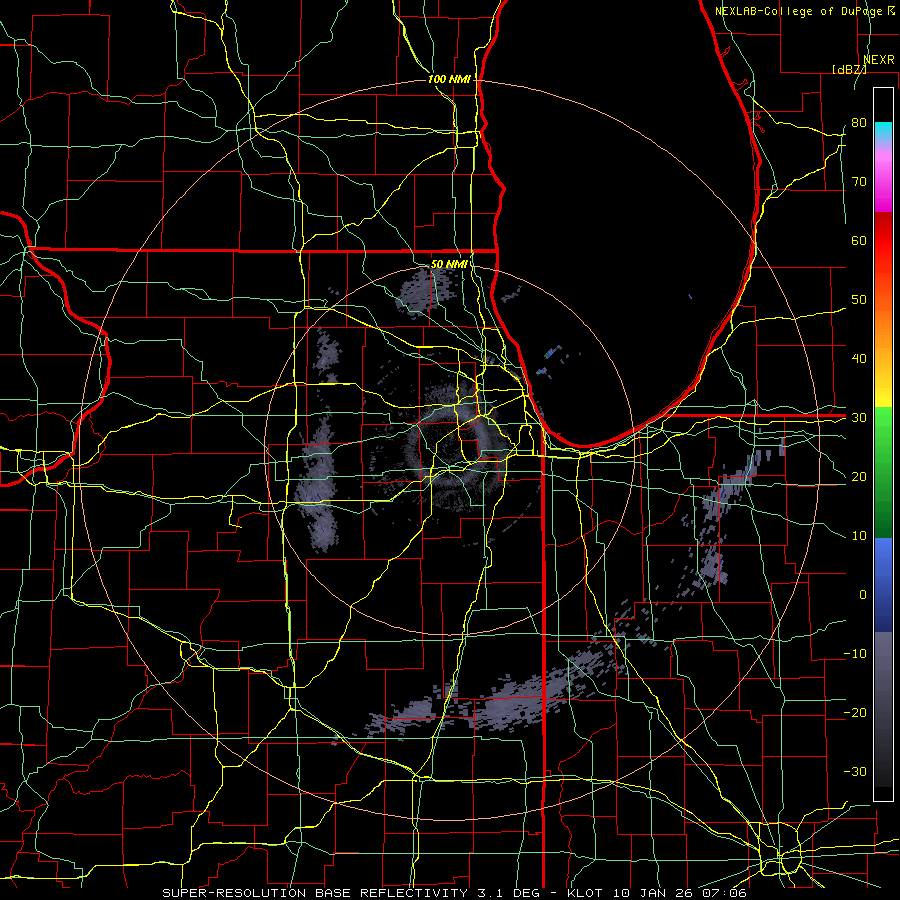
Task: Click the 100 NMI range ring label
Action: 448,79
